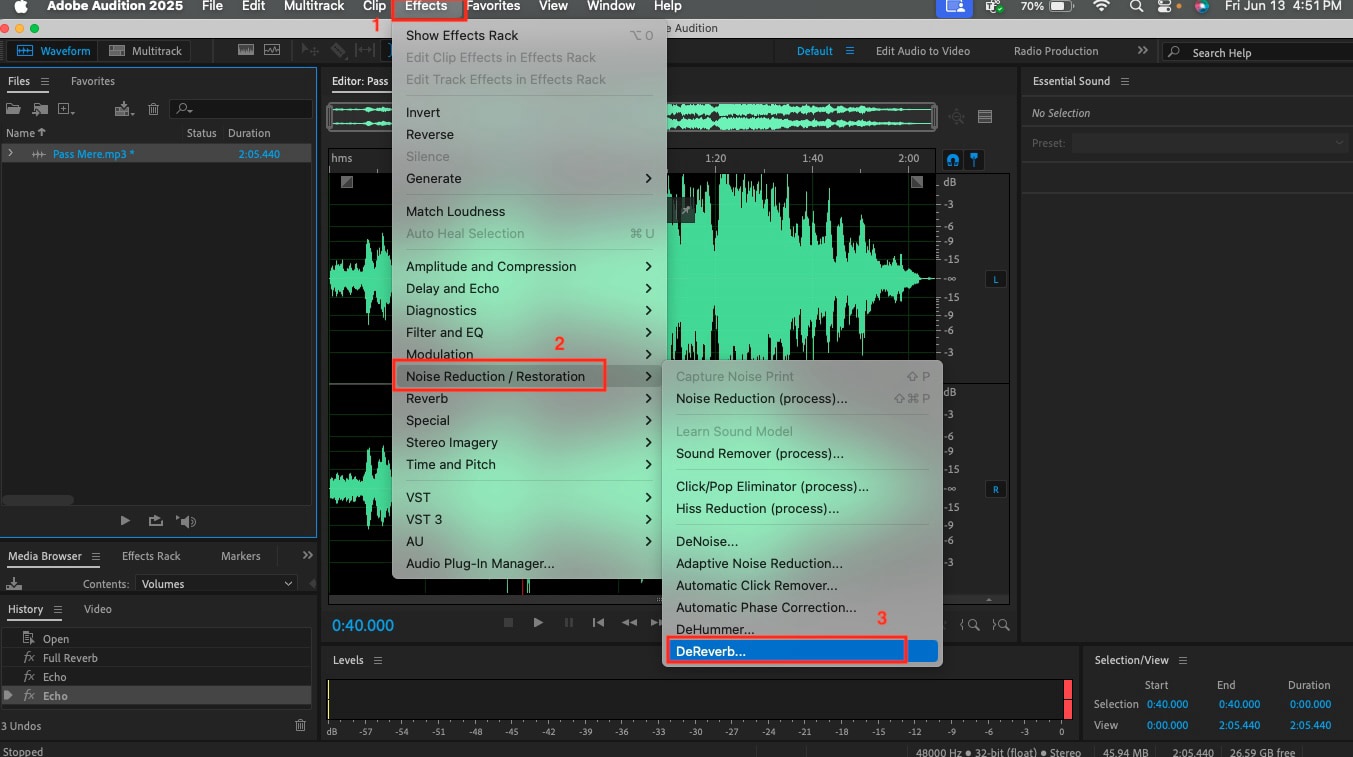Click trash icon in Files panel toolbar
The image size is (1353, 757).
point(153,109)
